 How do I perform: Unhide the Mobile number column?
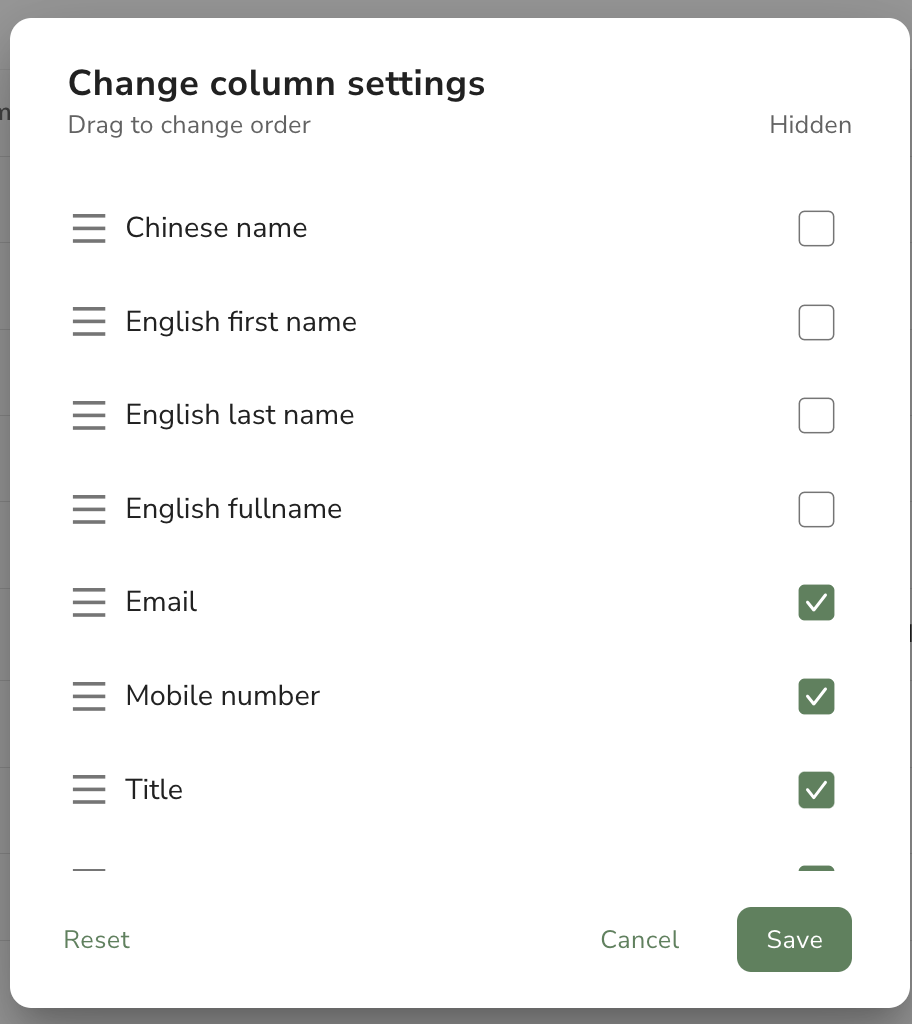coord(816,696)
